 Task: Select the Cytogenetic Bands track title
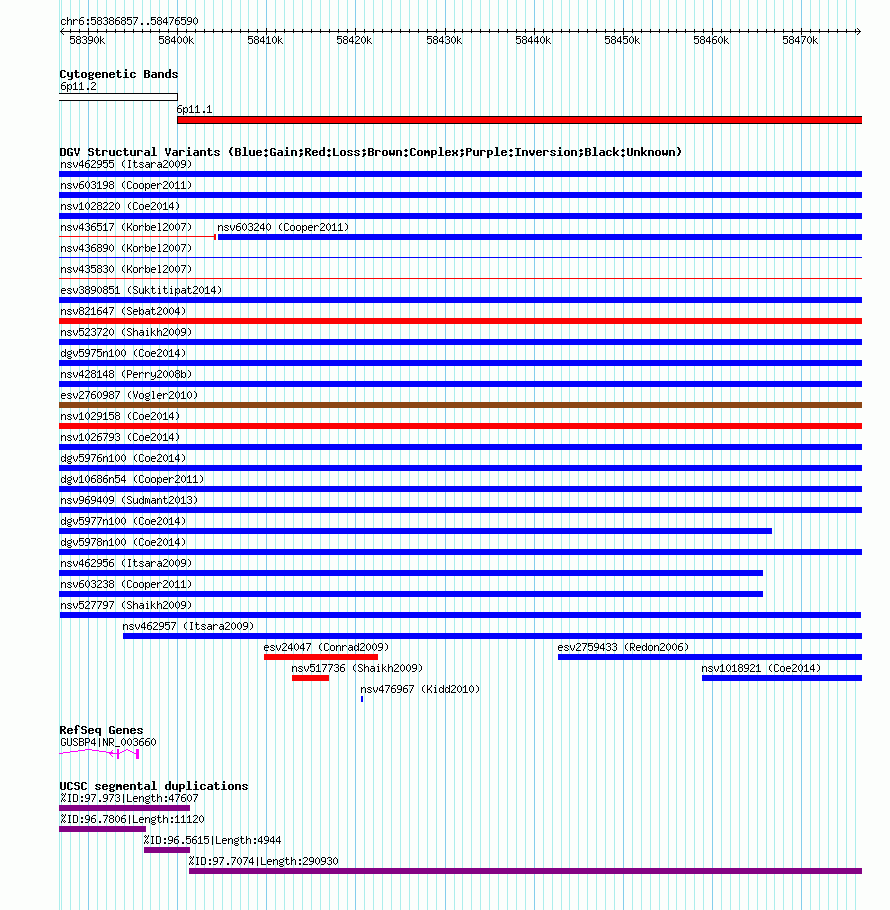click(118, 74)
